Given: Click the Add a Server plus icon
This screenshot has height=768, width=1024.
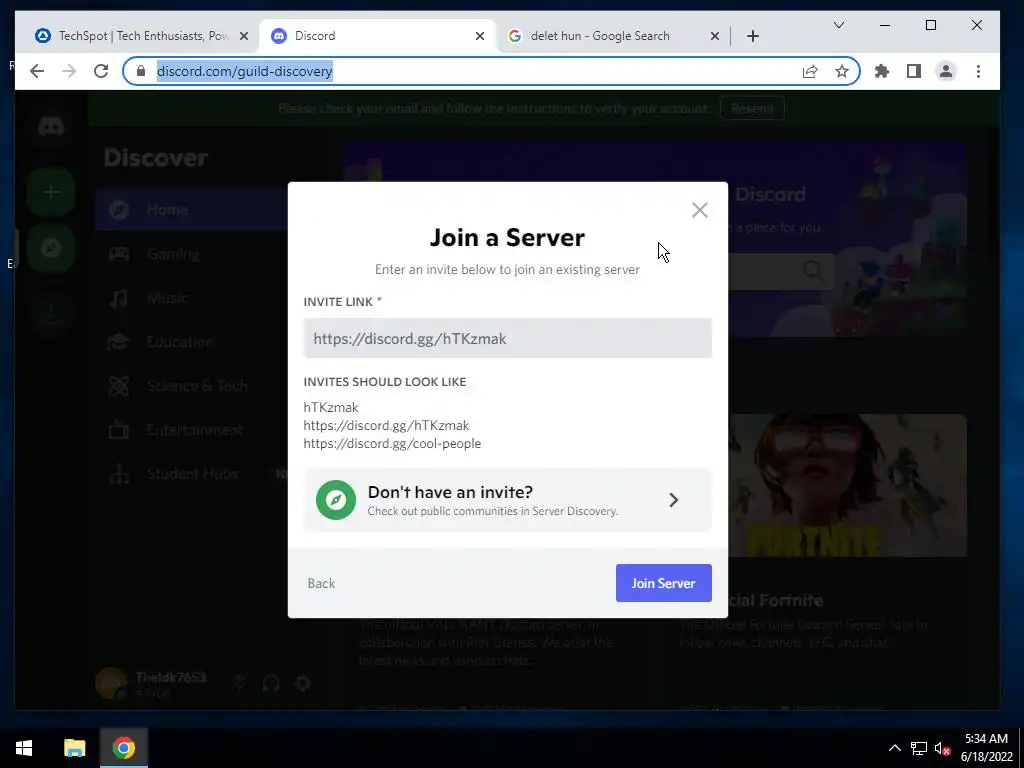Looking at the screenshot, I should (x=51, y=192).
